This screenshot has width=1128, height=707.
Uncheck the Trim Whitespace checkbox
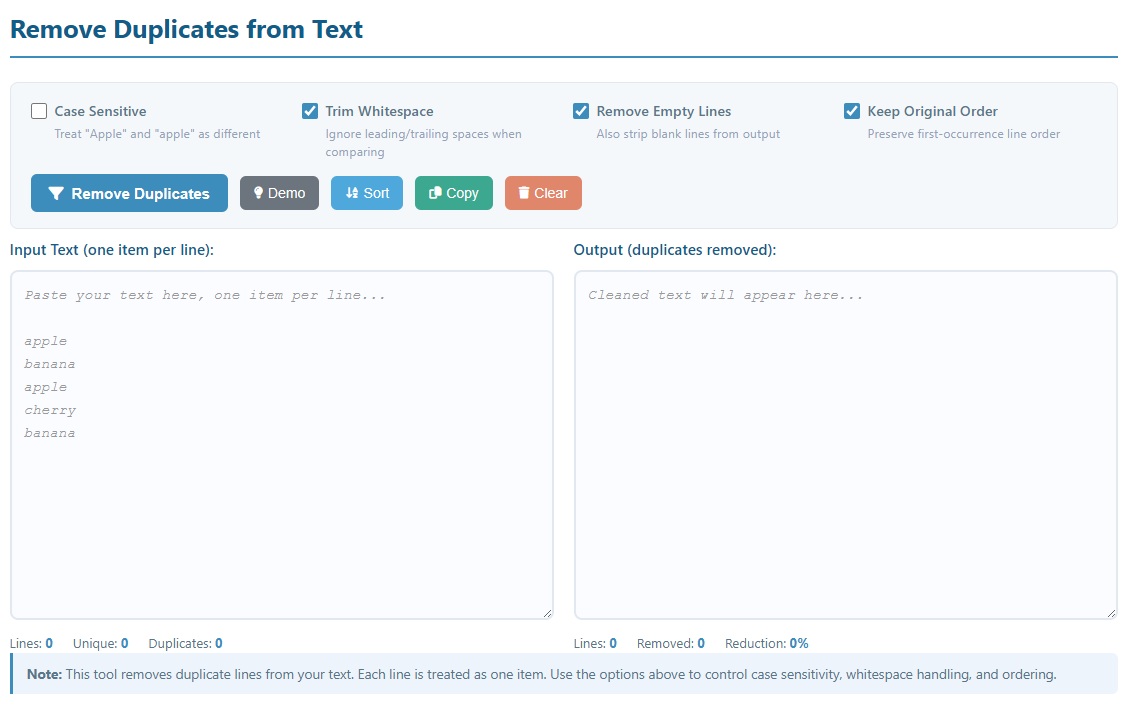pos(310,111)
